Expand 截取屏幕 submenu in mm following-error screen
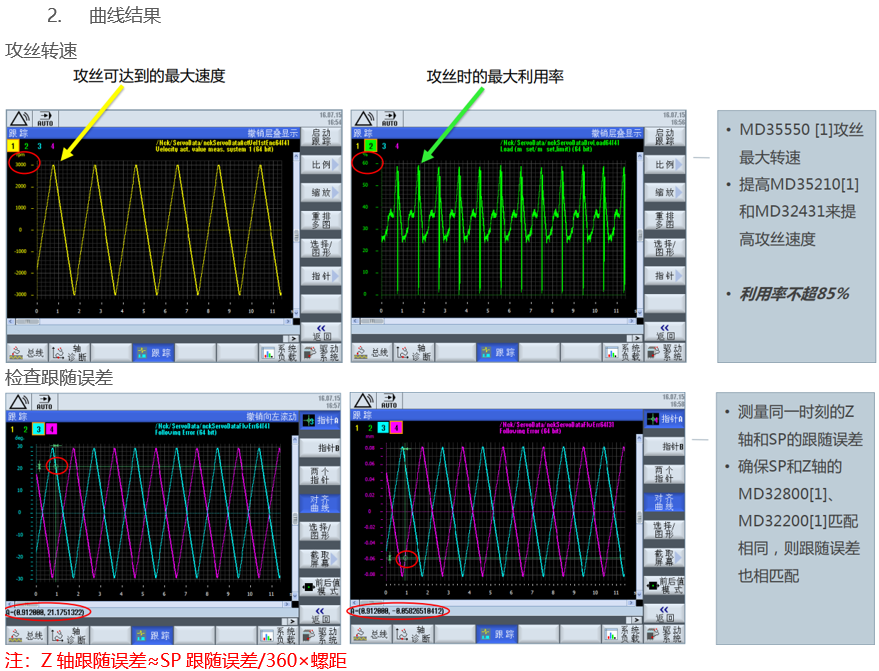Viewport: 879px width, 671px height. 664,558
